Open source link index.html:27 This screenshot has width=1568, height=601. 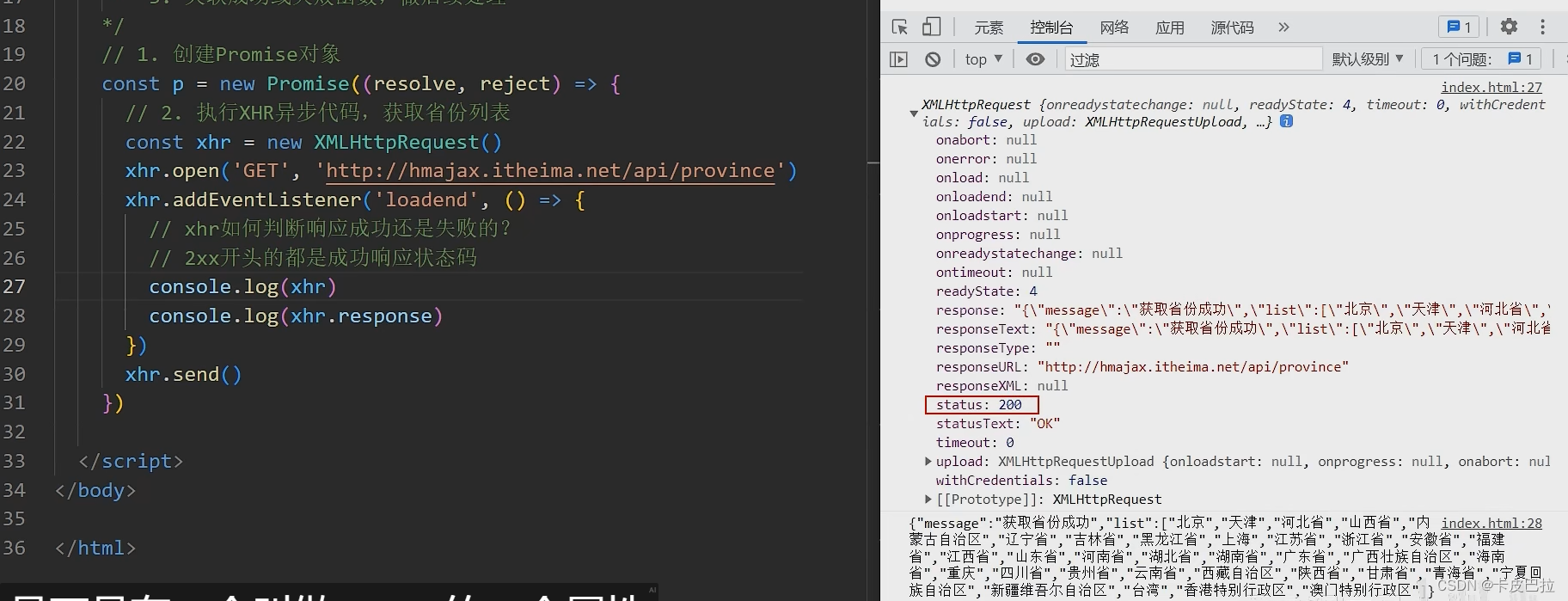1491,88
